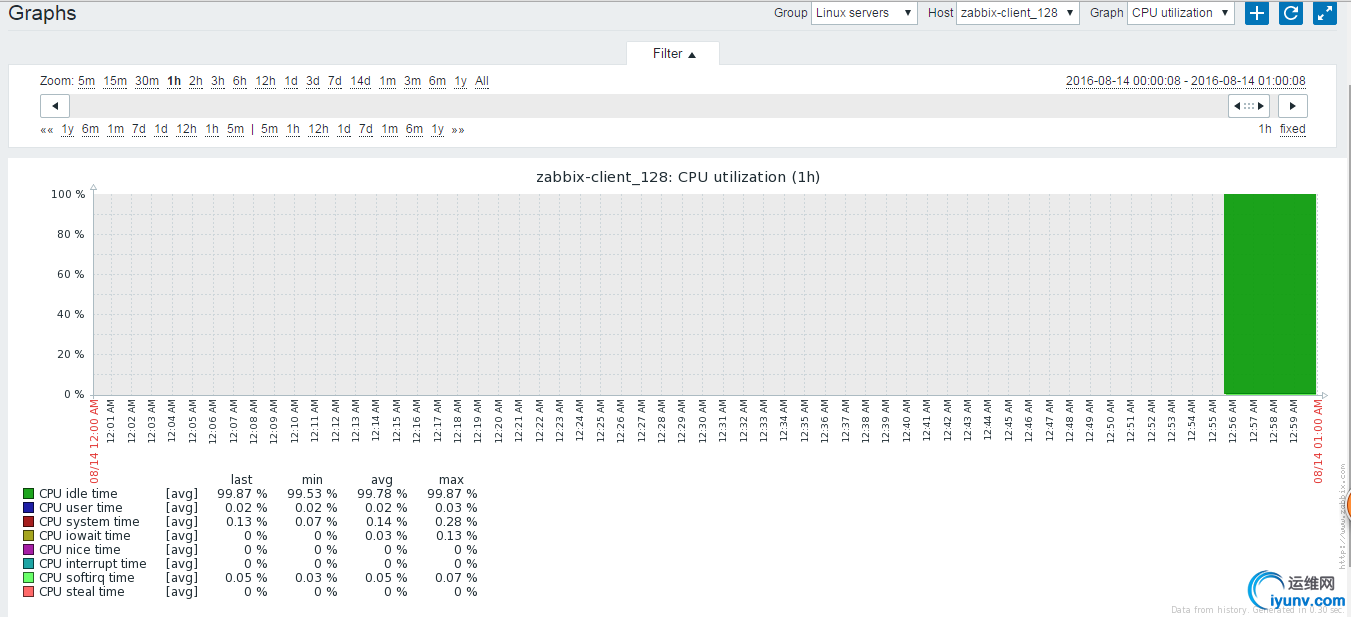Set zoom to 6h
This screenshot has width=1351, height=617.
240,81
